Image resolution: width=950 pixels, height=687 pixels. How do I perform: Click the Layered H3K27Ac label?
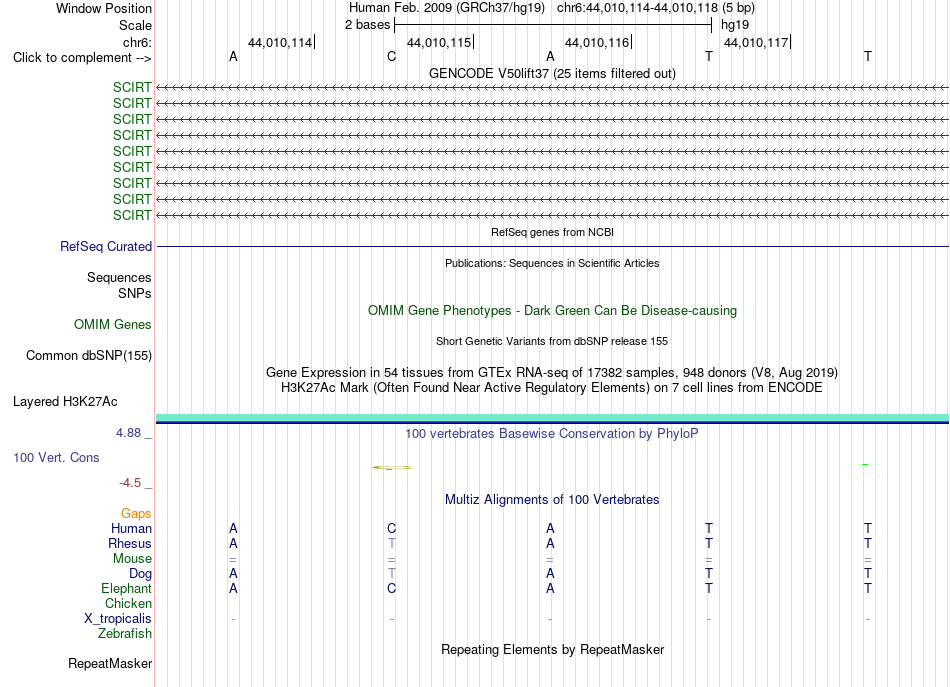click(65, 402)
